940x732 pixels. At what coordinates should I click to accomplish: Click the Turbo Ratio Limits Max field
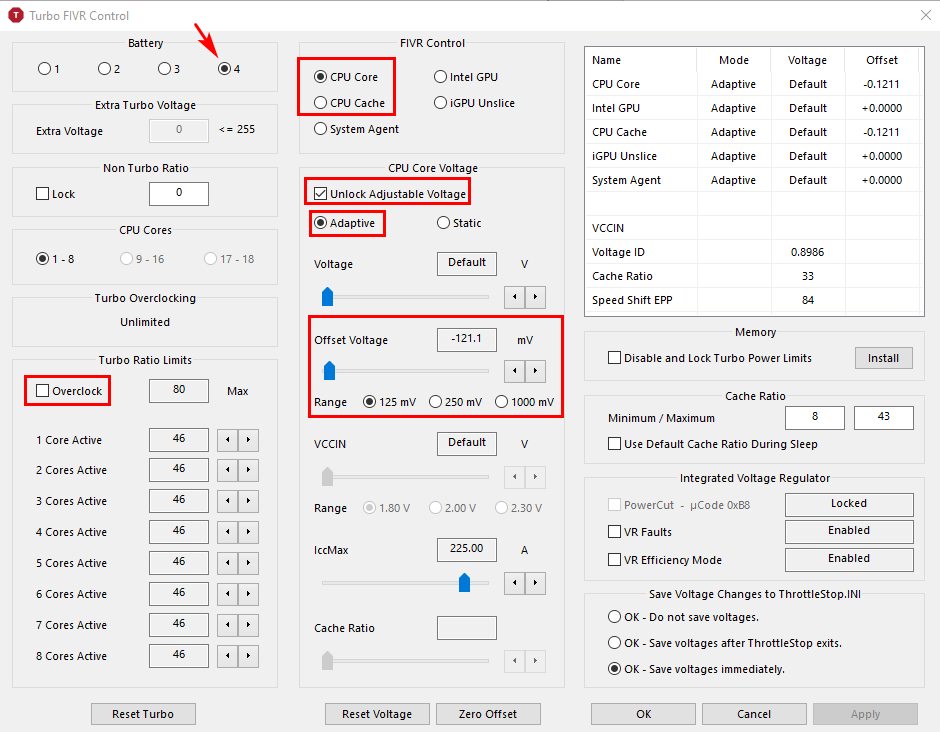point(179,391)
